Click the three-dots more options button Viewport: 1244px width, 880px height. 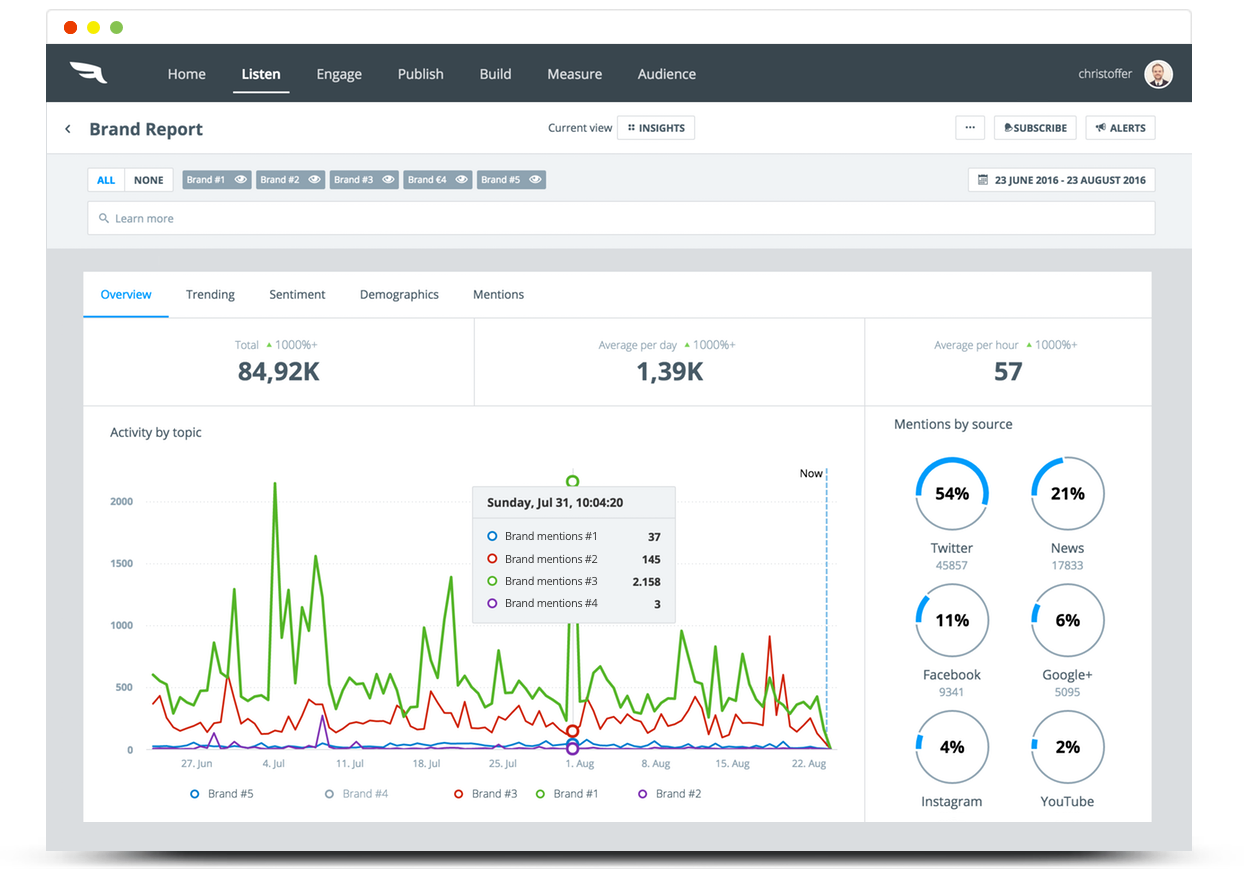point(970,128)
